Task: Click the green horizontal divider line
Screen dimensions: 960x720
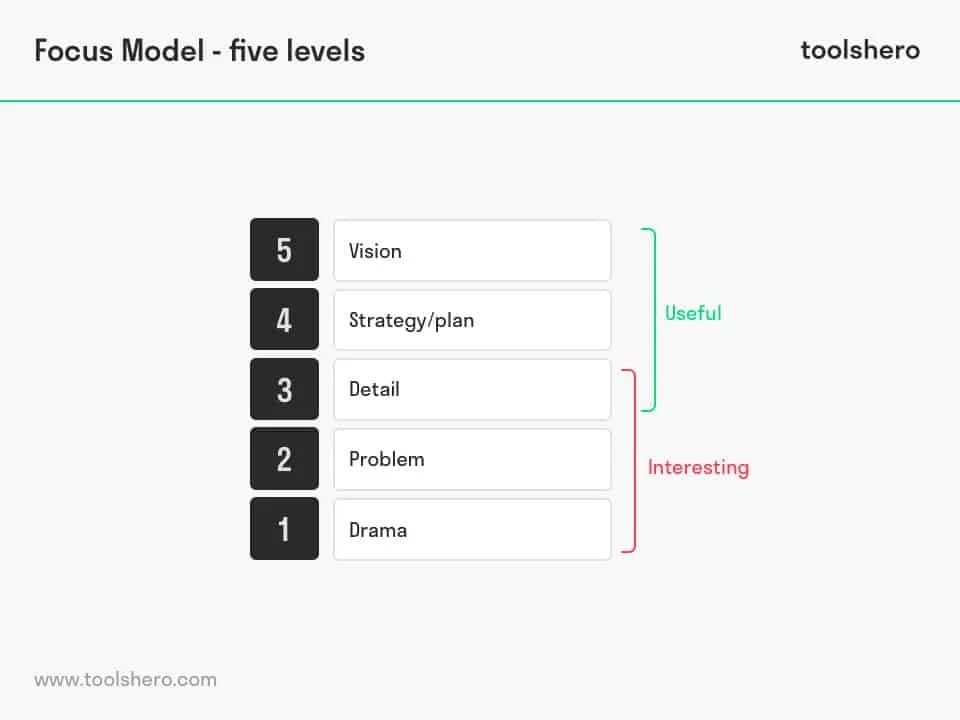Action: click(480, 101)
